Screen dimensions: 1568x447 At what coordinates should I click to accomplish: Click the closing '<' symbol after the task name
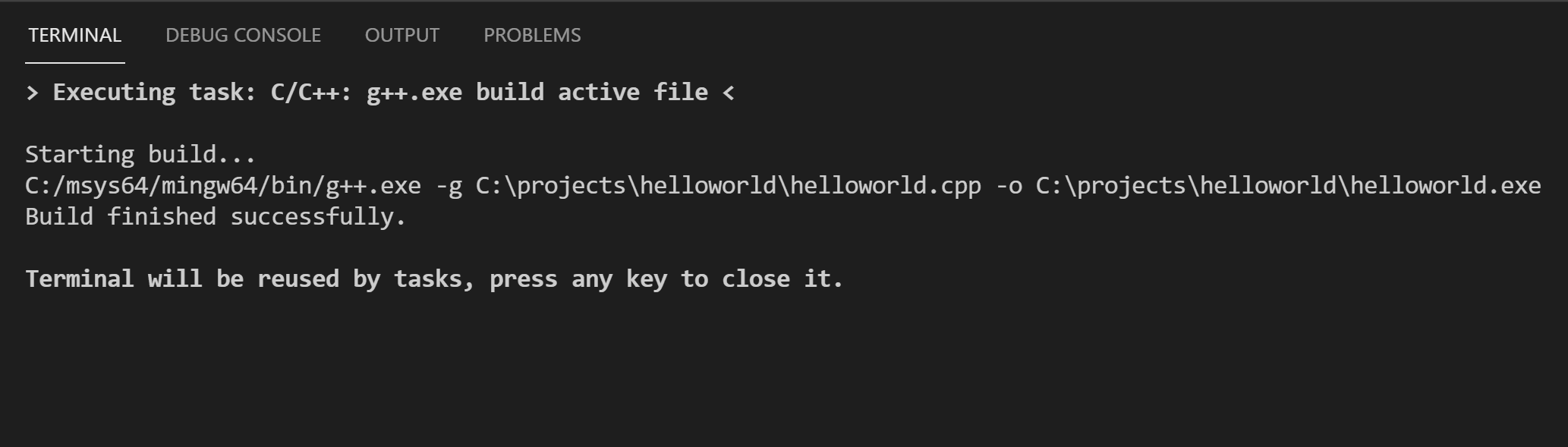click(x=729, y=92)
